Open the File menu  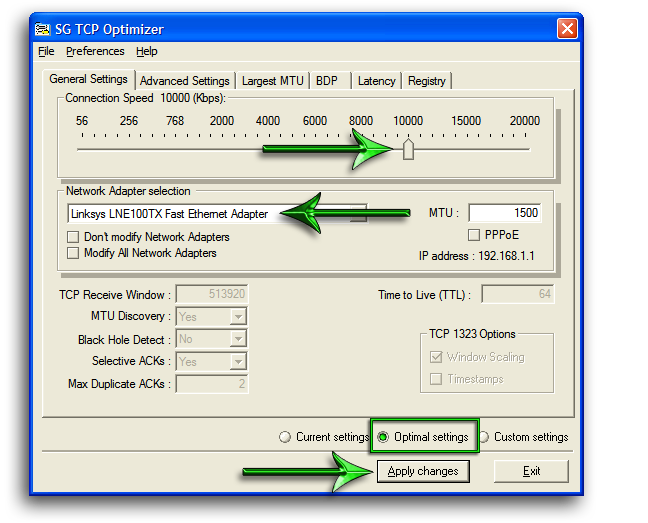point(46,51)
